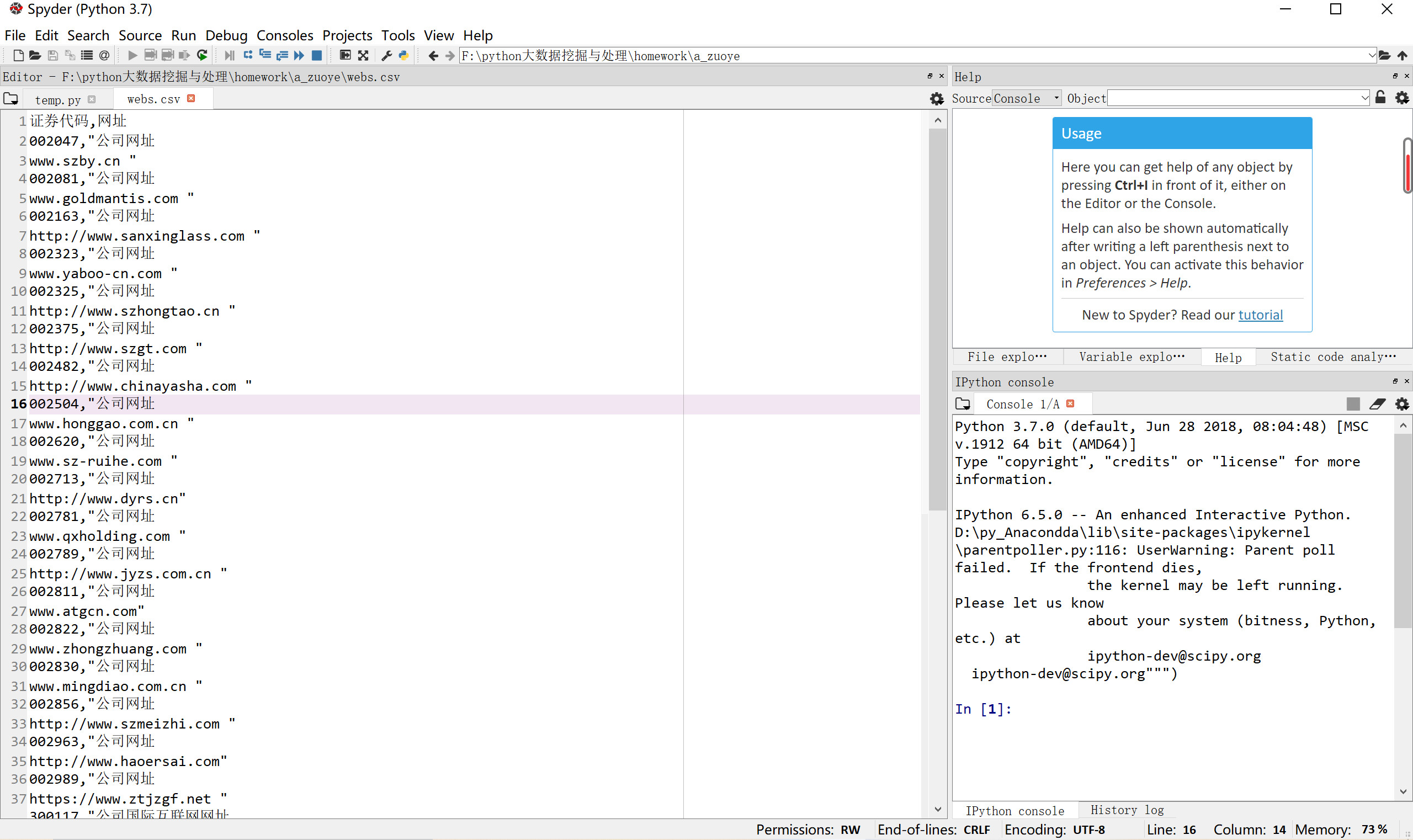The width and height of the screenshot is (1413, 840).
Task: Create a new file from the toolbar
Action: (x=18, y=56)
